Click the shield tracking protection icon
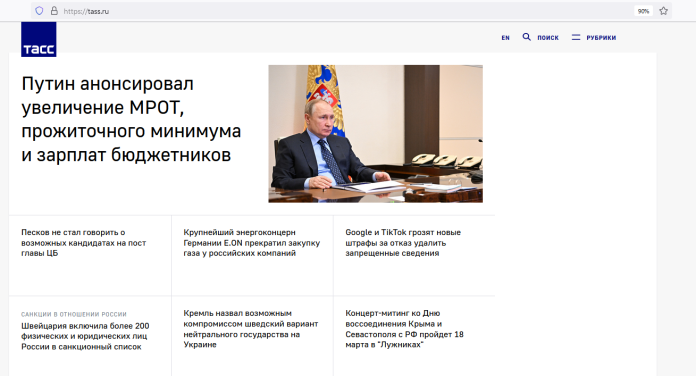Image resolution: width=696 pixels, height=376 pixels. pos(39,11)
